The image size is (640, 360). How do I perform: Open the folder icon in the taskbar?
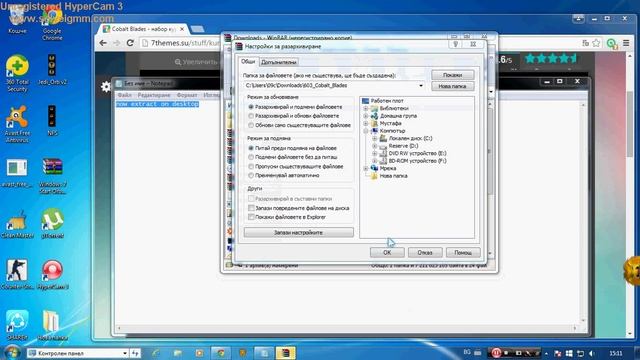point(177,353)
